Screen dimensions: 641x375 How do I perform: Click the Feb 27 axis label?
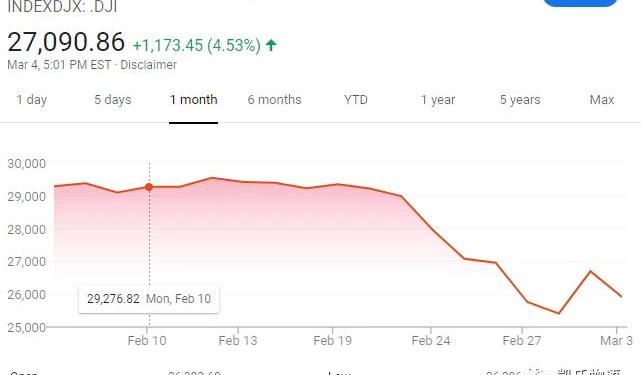[x=522, y=341]
